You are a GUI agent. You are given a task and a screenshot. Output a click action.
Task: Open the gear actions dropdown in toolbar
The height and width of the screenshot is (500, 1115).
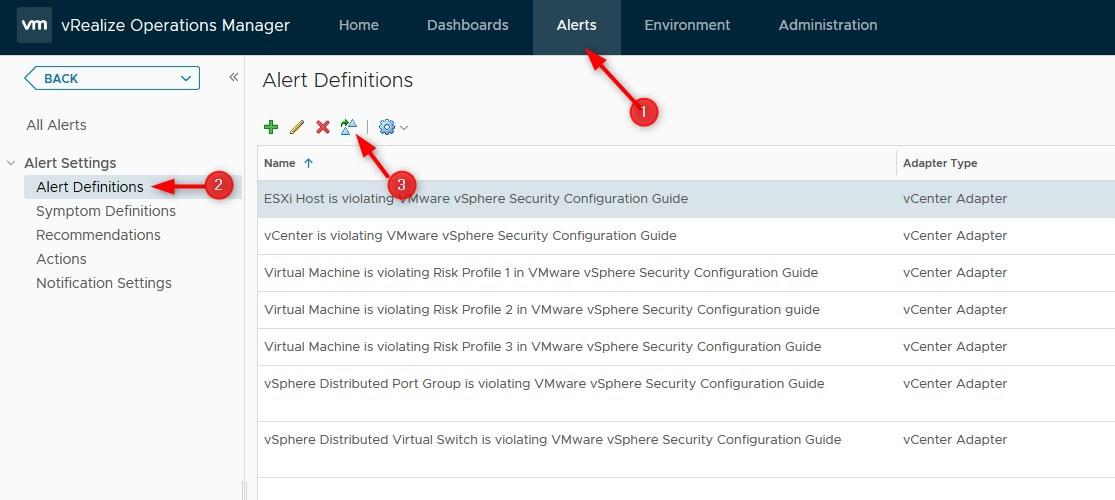point(393,127)
